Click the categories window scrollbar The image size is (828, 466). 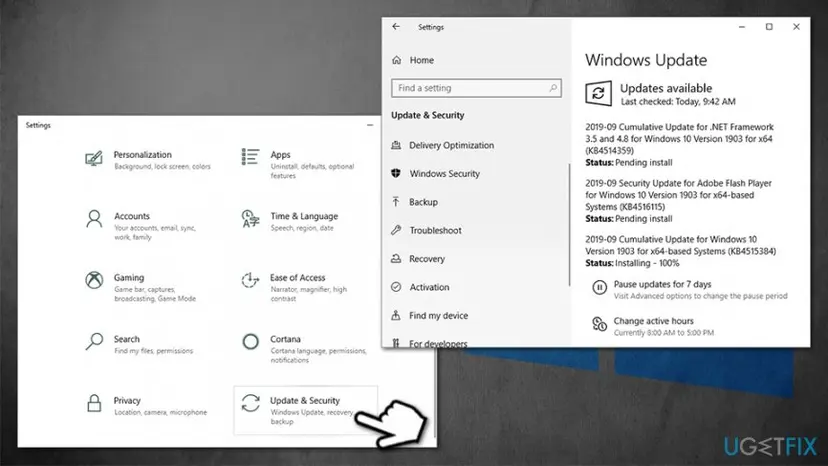click(x=435, y=394)
